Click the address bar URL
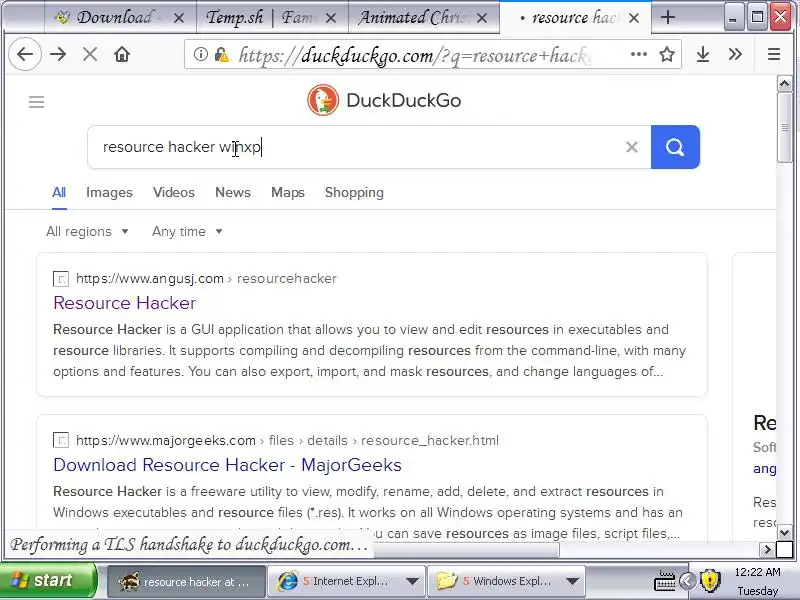 (414, 55)
